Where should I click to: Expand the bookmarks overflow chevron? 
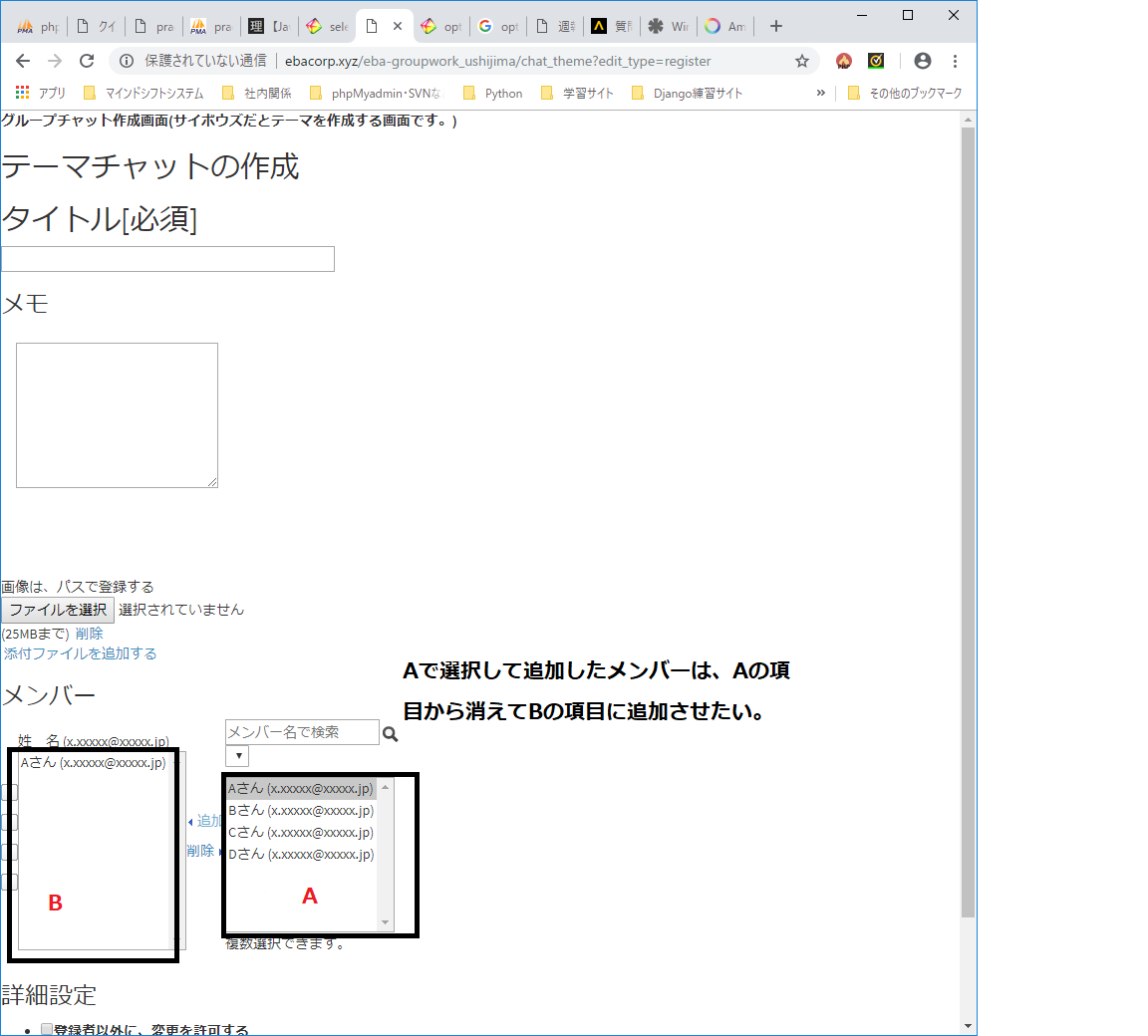820,92
